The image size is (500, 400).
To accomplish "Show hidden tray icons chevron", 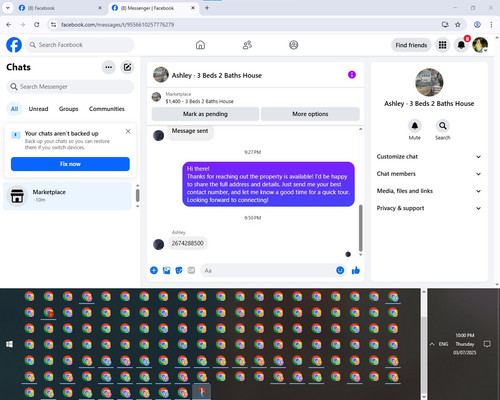I will [x=432, y=344].
